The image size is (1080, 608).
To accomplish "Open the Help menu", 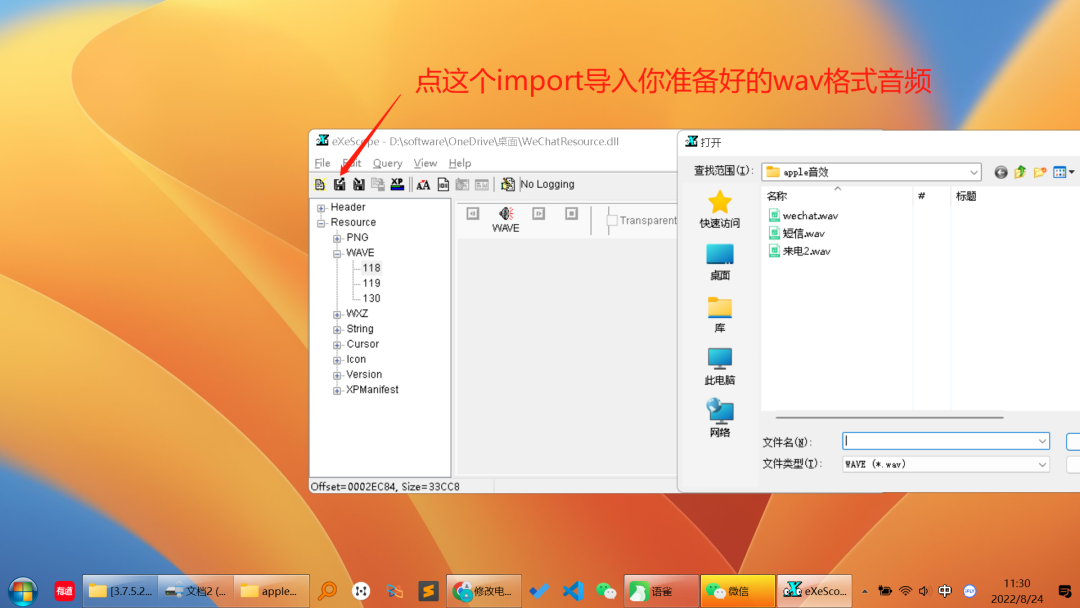I will [x=459, y=163].
